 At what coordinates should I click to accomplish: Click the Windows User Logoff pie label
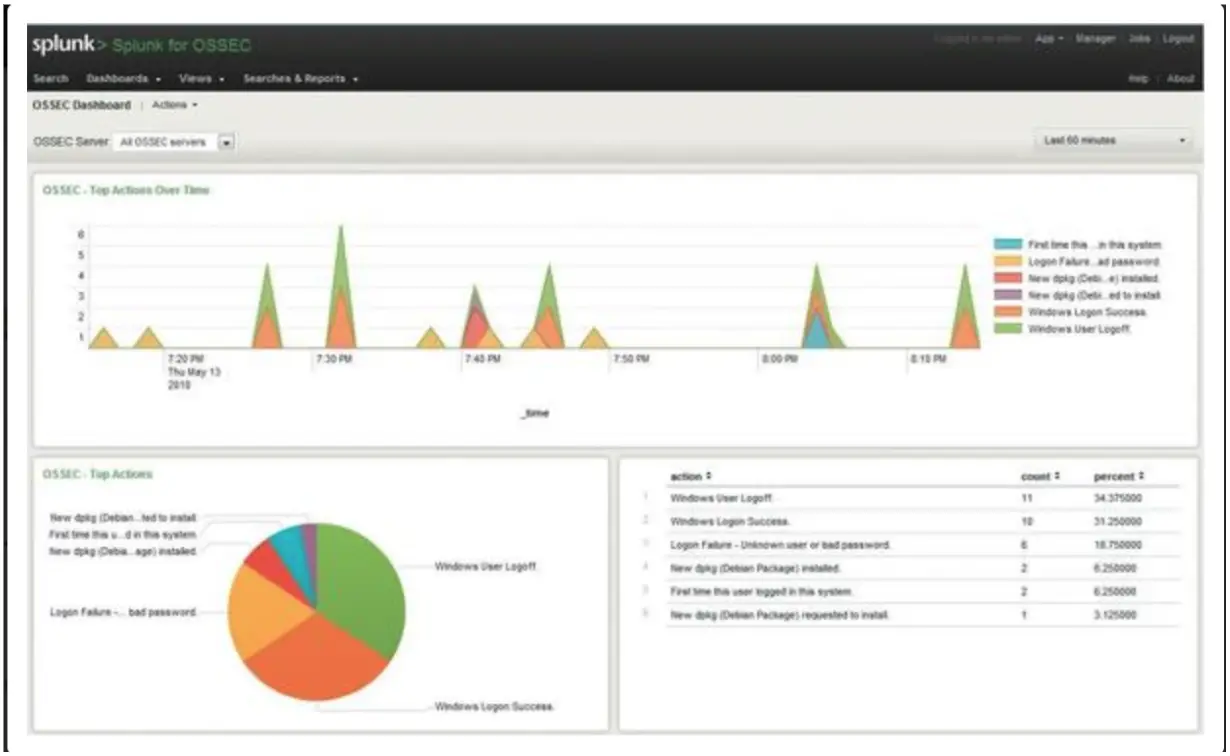tap(487, 566)
